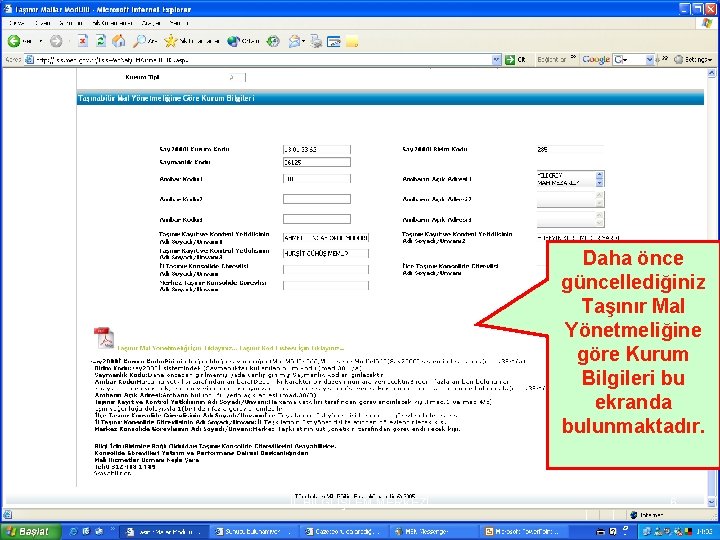Open the Mail icon dropdown arrow

304,41
